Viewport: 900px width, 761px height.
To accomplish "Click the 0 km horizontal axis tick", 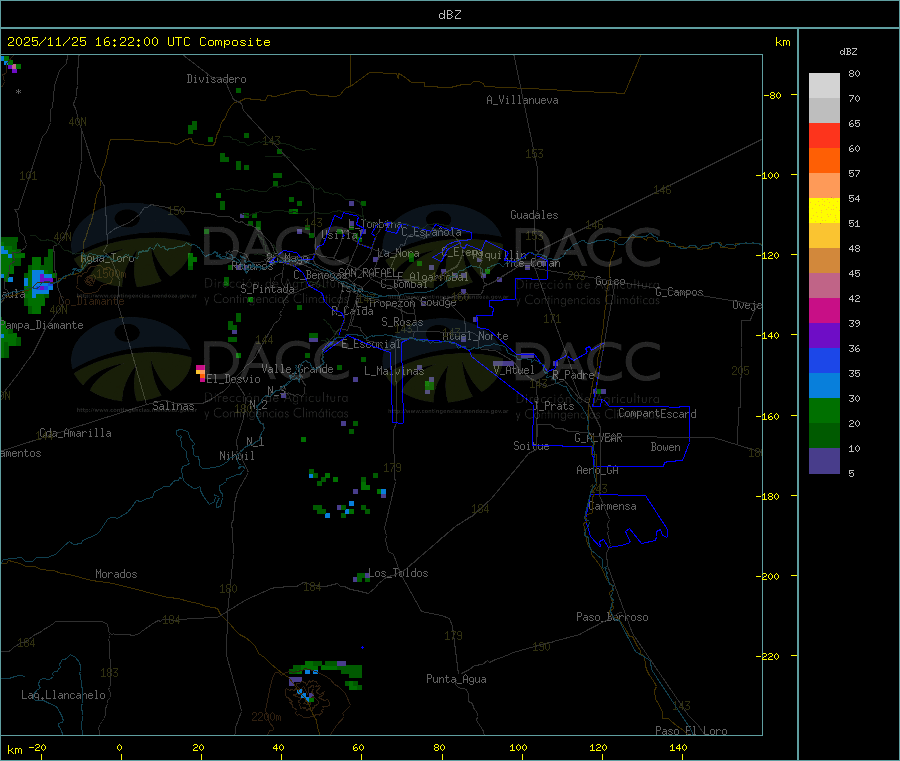I will coord(119,747).
